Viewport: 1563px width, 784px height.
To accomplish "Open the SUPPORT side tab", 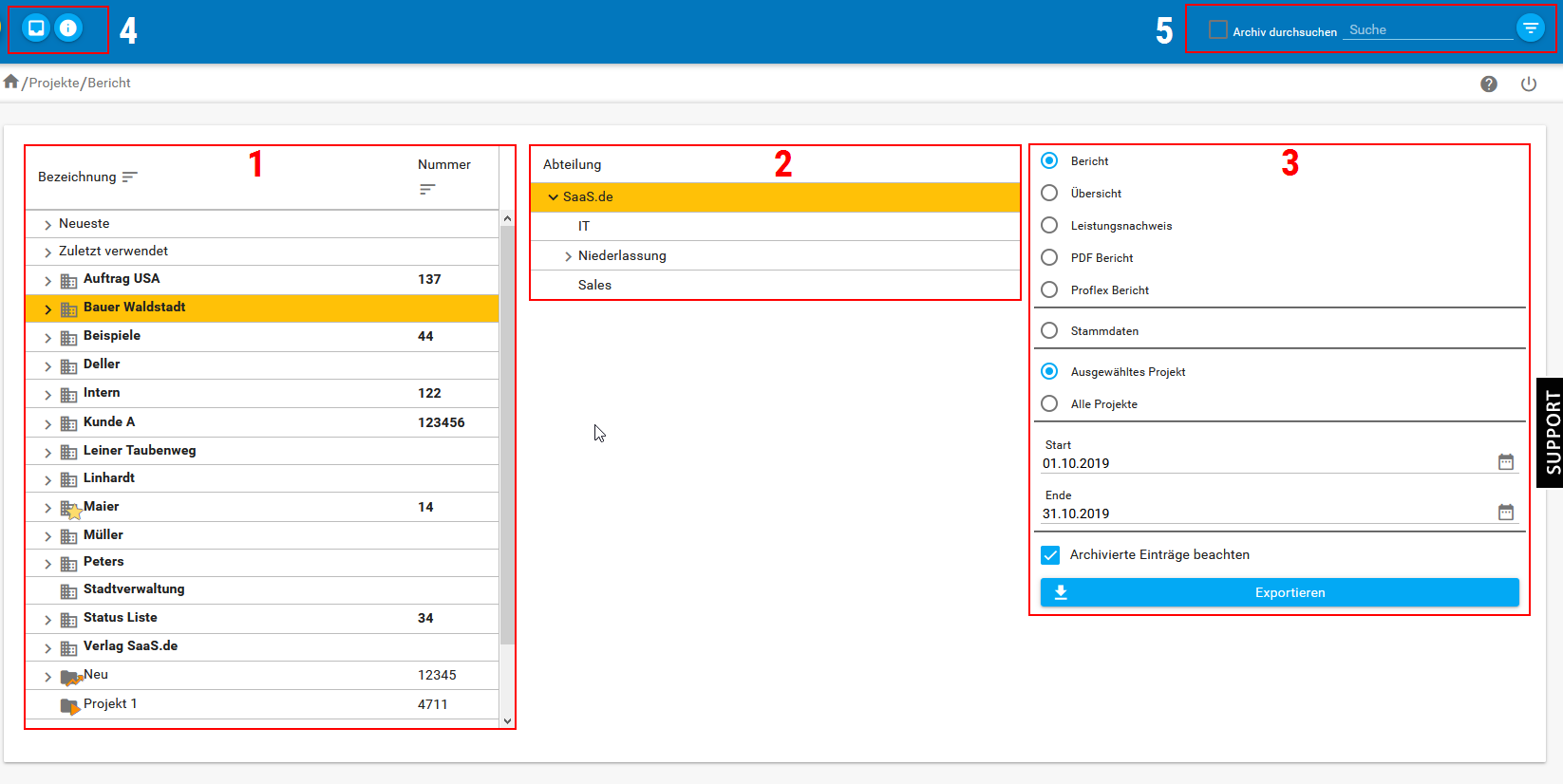I will [1550, 433].
